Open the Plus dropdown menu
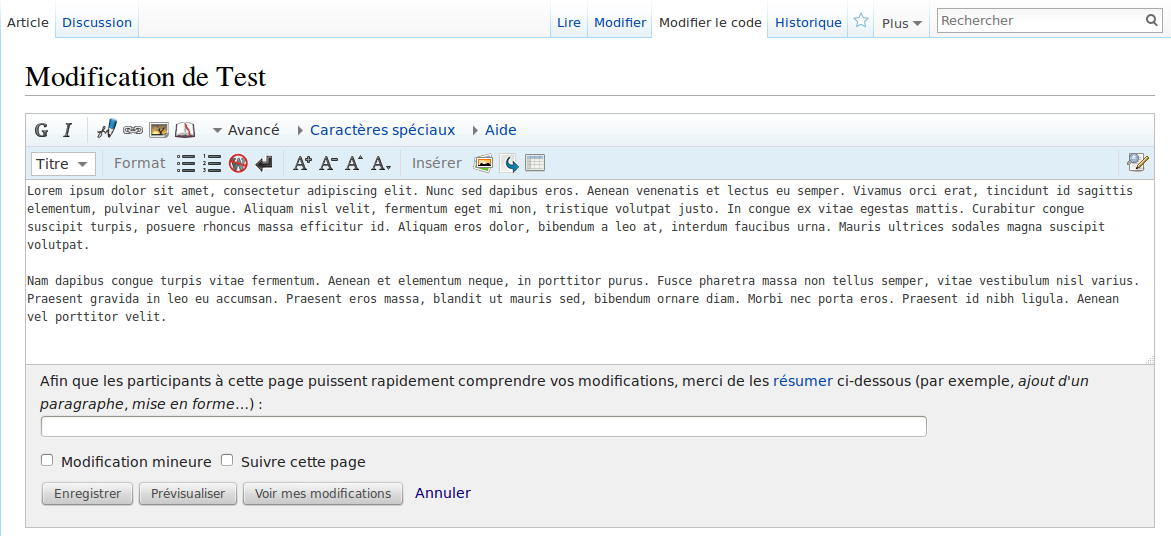This screenshot has height=538, width=1171. [901, 23]
